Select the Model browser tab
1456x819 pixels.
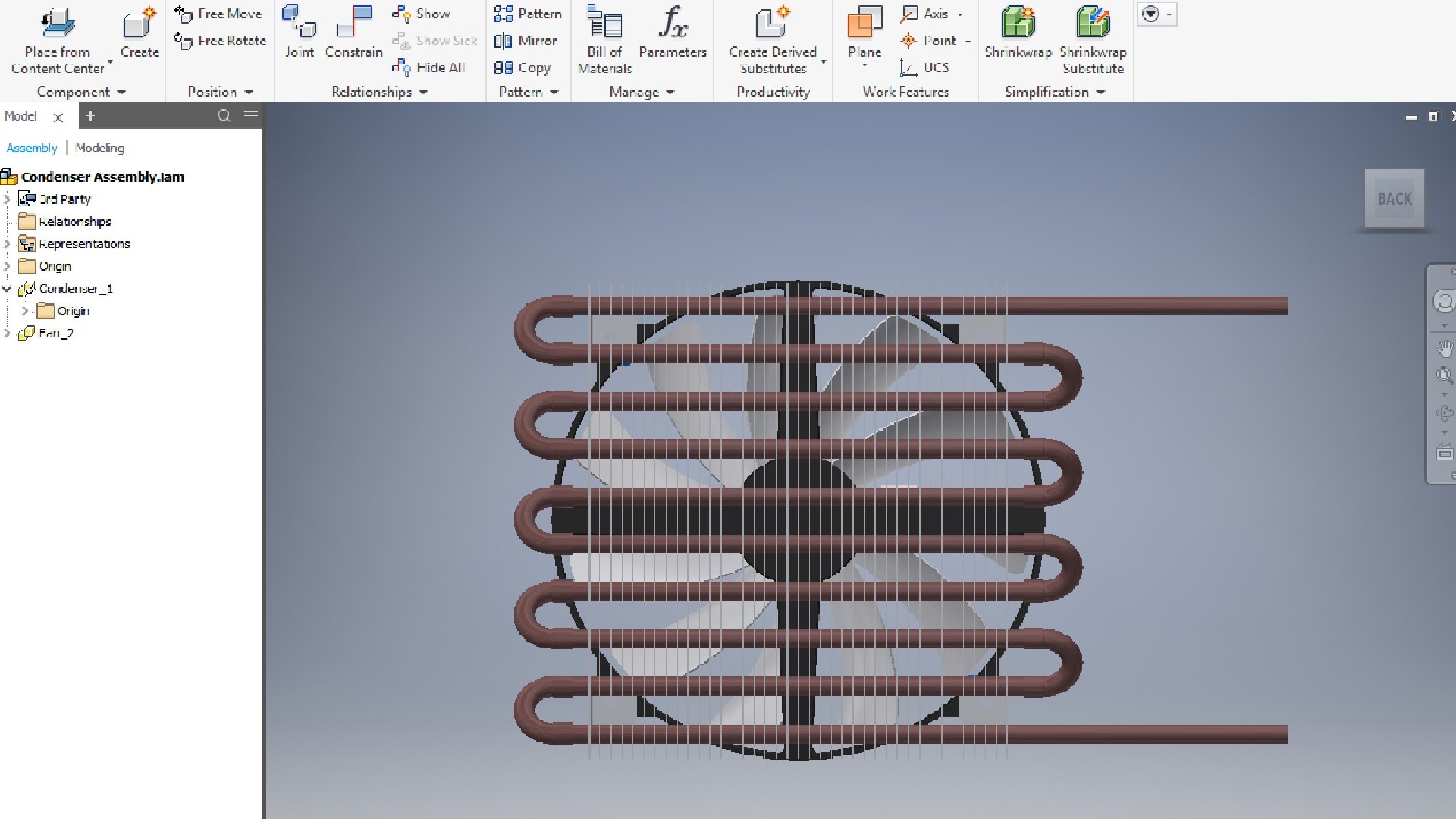pyautogui.click(x=20, y=116)
